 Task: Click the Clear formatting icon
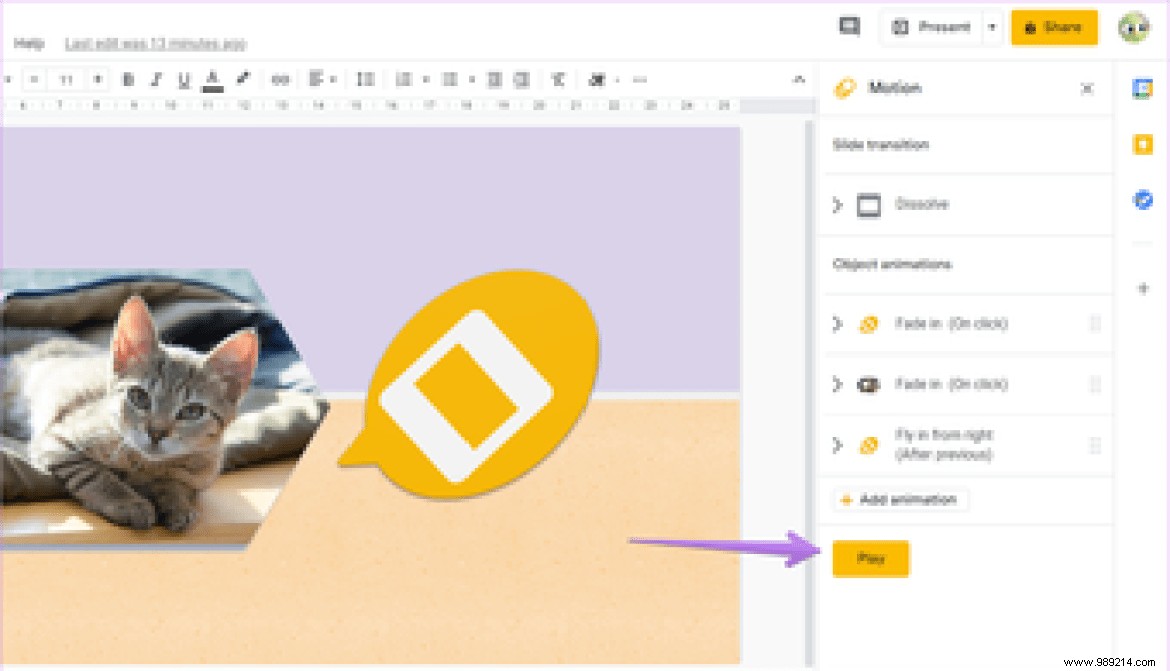tap(557, 79)
